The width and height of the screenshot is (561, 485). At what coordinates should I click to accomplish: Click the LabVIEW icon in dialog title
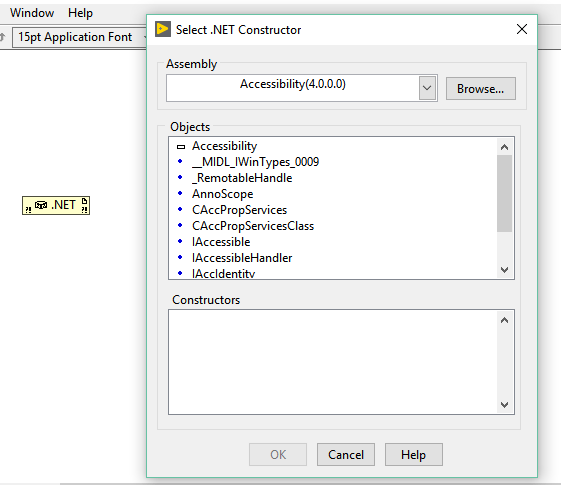163,29
